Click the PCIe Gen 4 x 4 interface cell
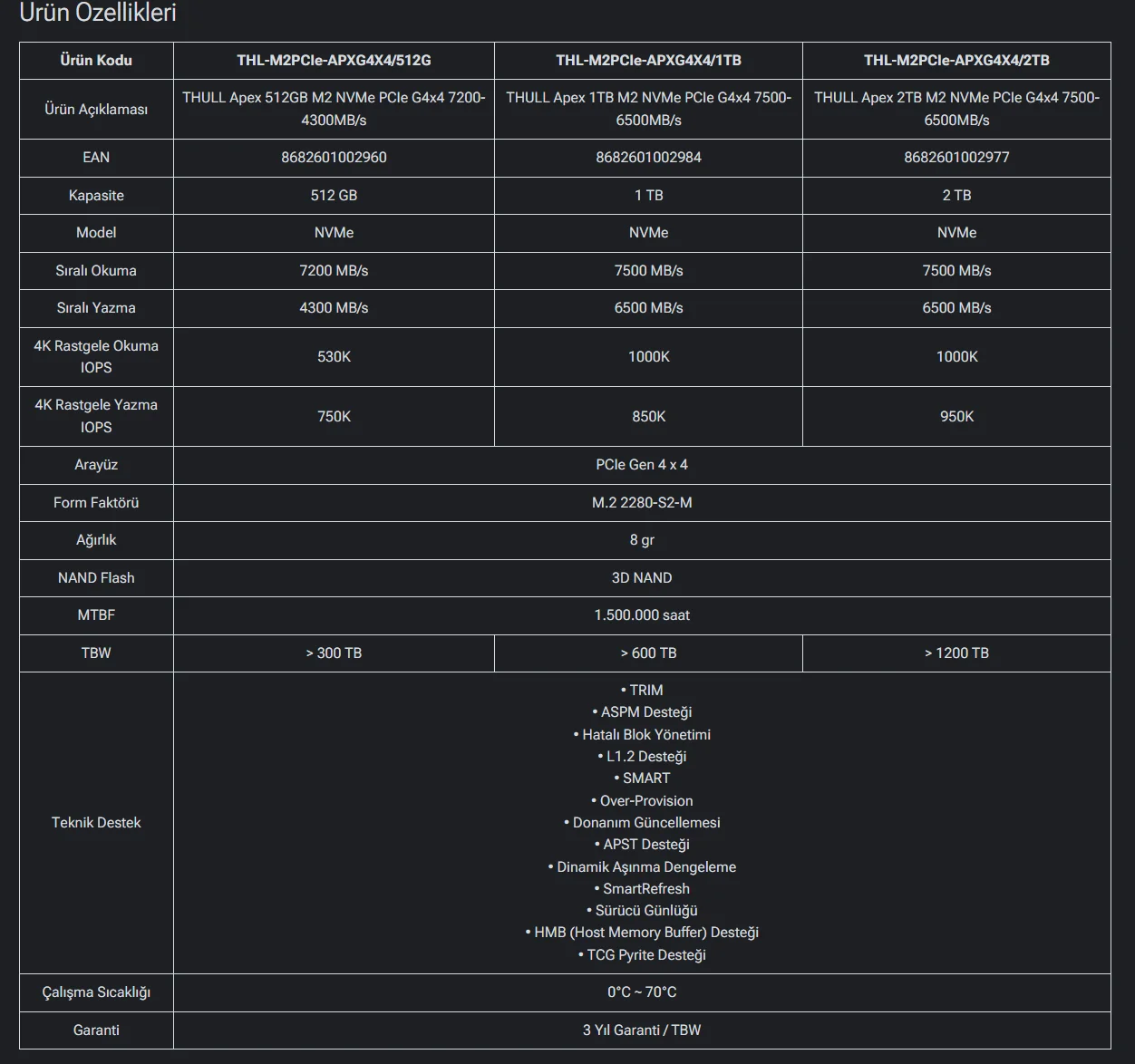 [642, 465]
